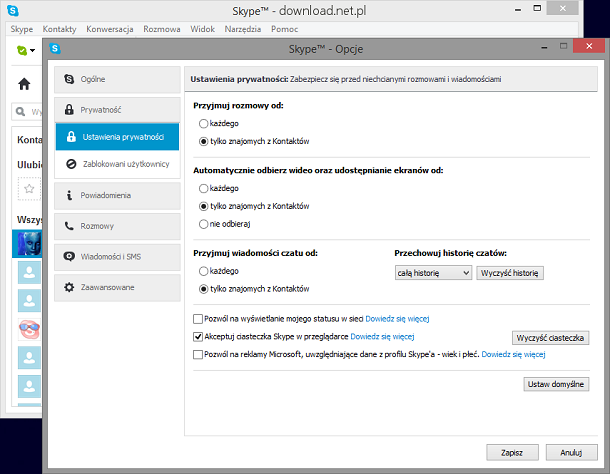Open Zablokowani użytkownicy list
This screenshot has width=610, height=474.
tap(117, 164)
